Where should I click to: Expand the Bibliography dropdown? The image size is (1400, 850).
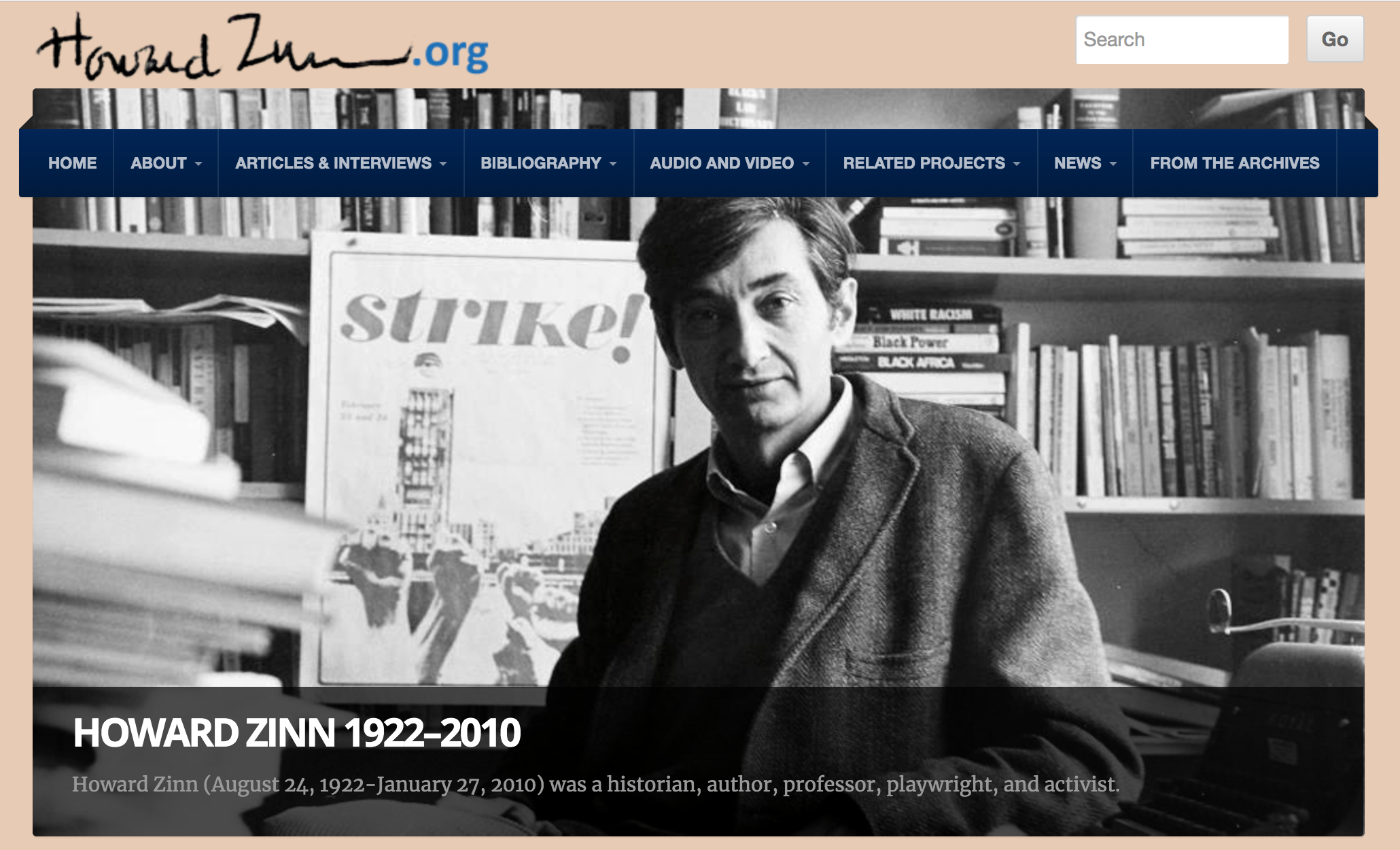(548, 163)
